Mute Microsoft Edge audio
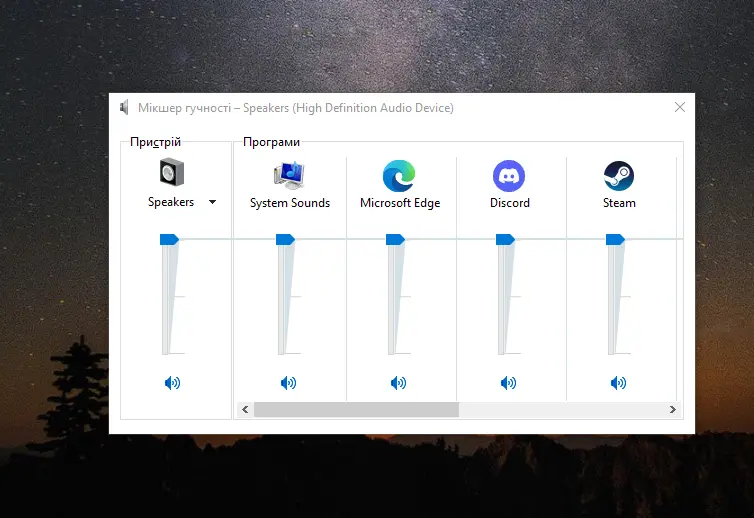 pos(399,382)
